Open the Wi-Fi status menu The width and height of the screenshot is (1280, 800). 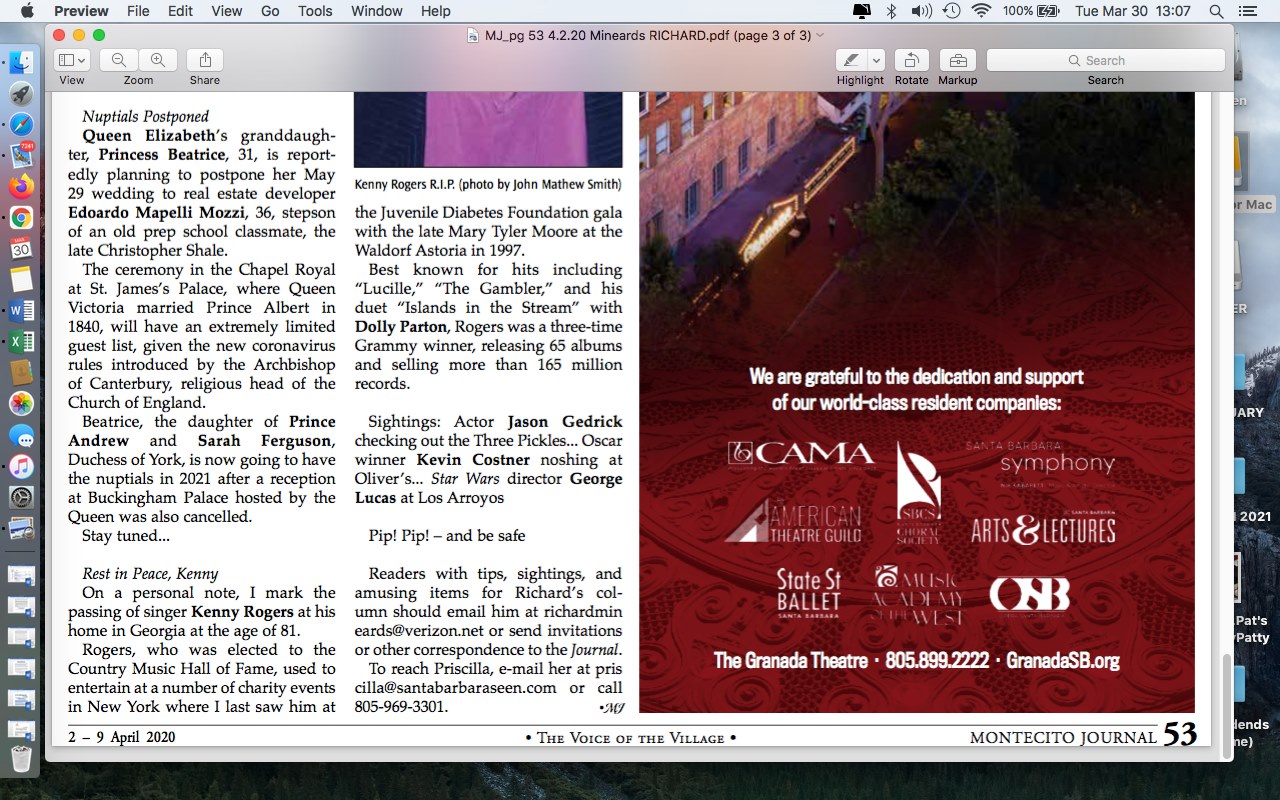pyautogui.click(x=981, y=11)
